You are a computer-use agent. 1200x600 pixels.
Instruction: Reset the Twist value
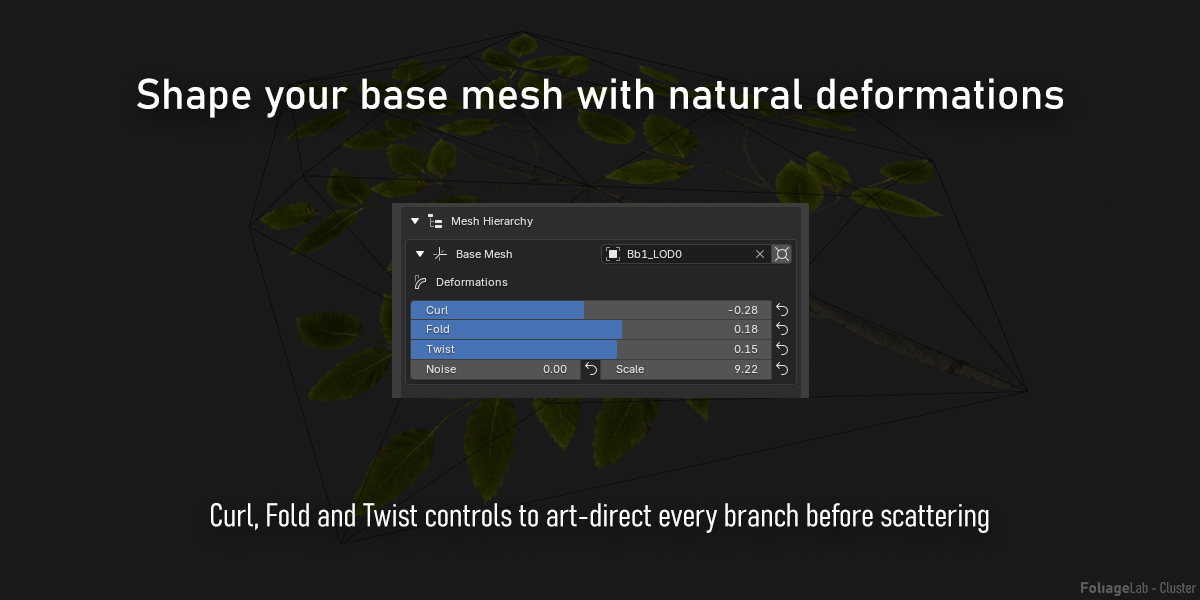782,349
